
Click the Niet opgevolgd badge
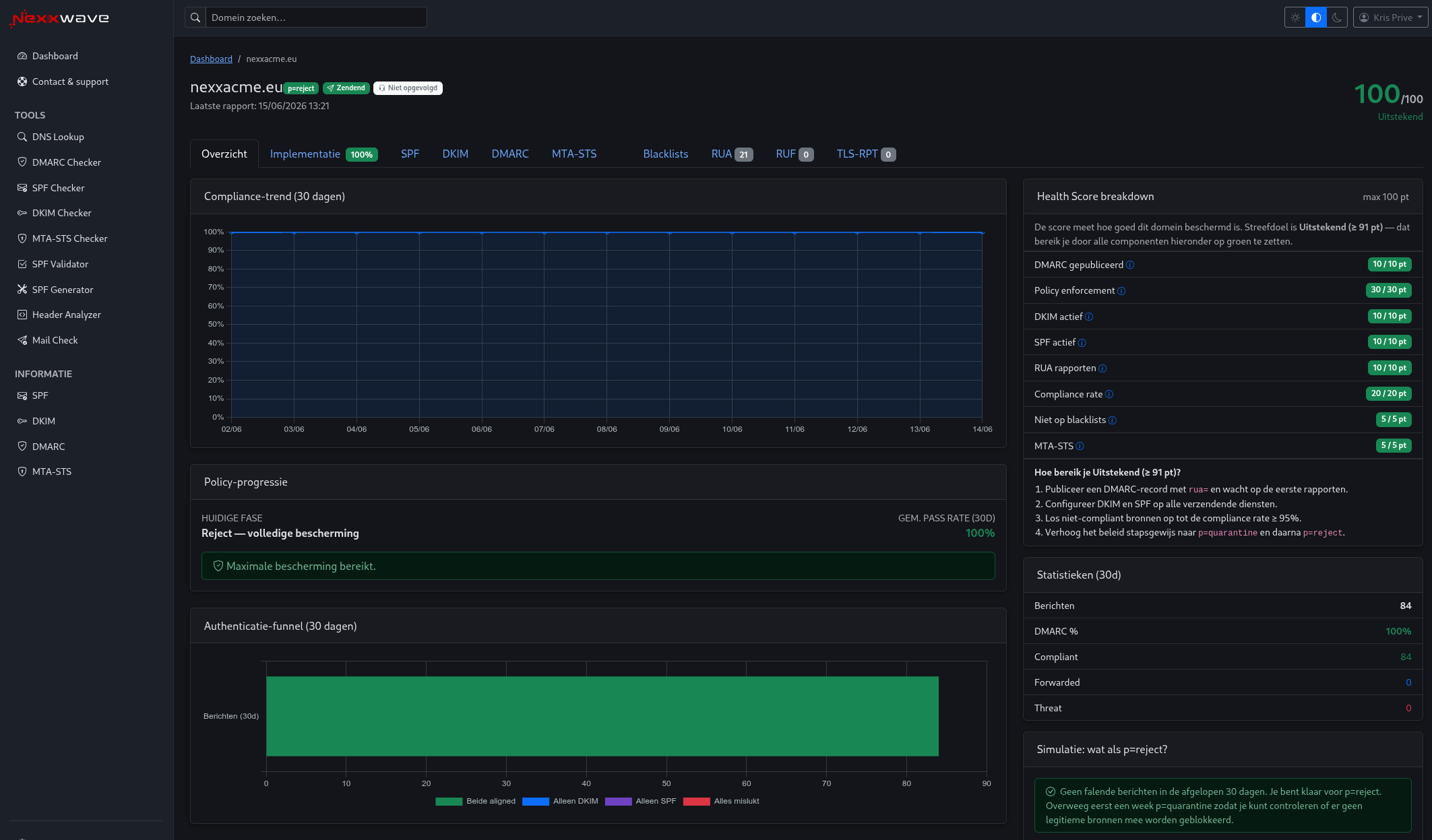[x=408, y=88]
